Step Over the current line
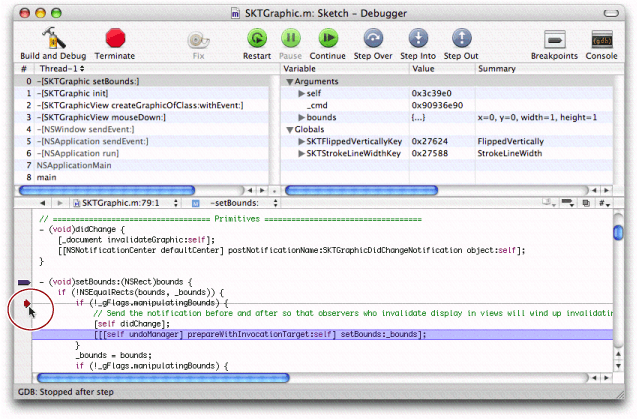This screenshot has width=637, height=419. pos(372,39)
